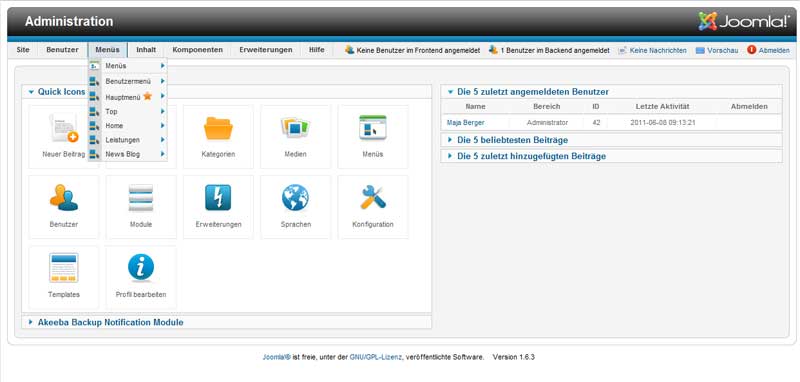Viewport: 800px width, 382px height.
Task: Expand the Leistungen submenu arrow
Action: tap(162, 140)
